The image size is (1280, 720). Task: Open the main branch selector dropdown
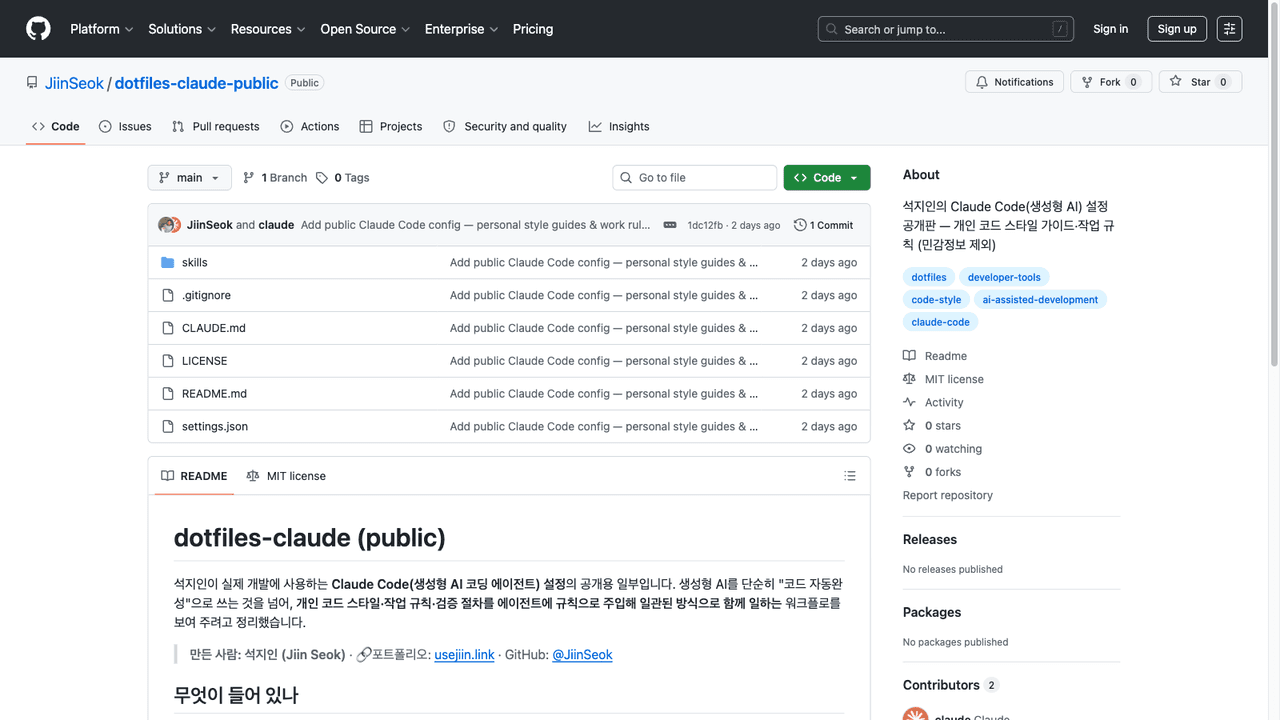click(x=190, y=178)
